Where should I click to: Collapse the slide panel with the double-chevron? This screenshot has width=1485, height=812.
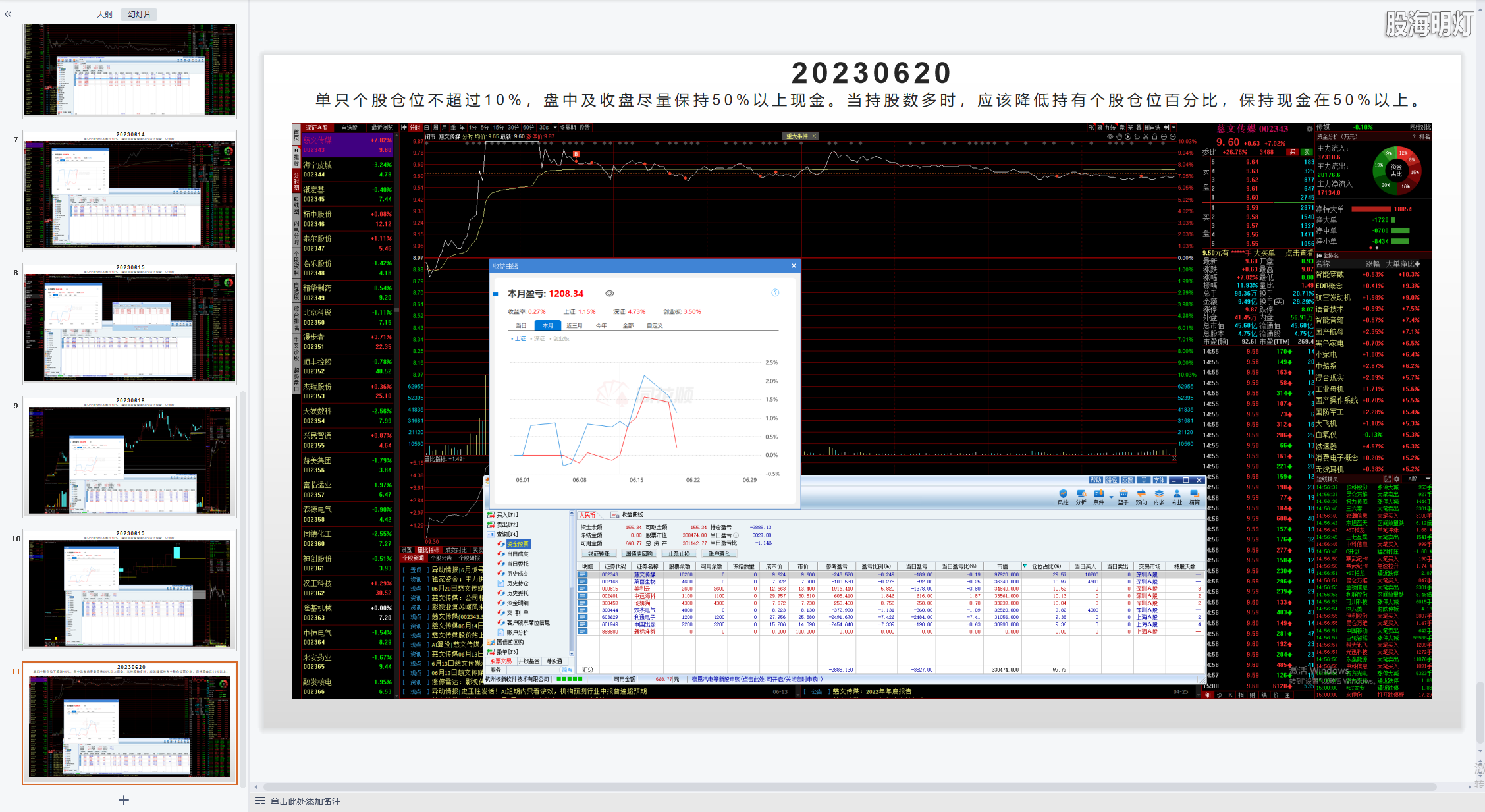click(x=8, y=14)
